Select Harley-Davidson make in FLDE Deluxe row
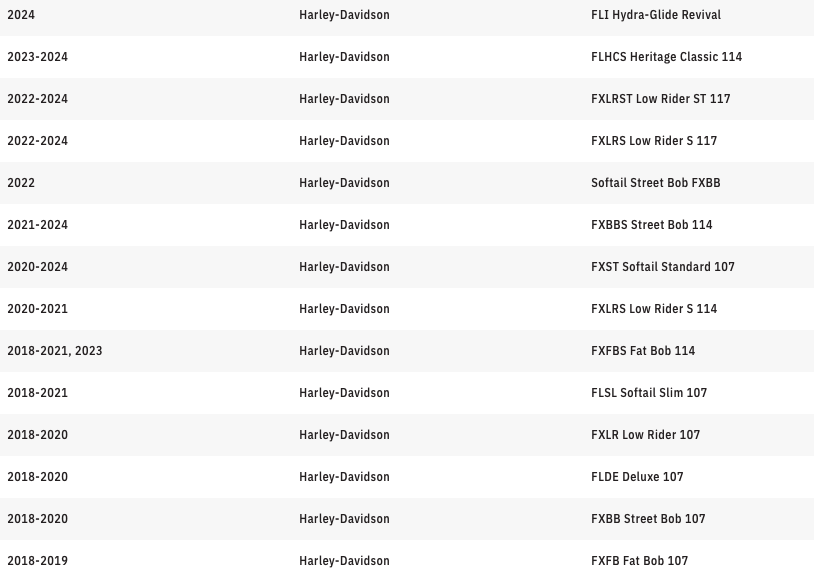This screenshot has width=814, height=579. point(344,477)
